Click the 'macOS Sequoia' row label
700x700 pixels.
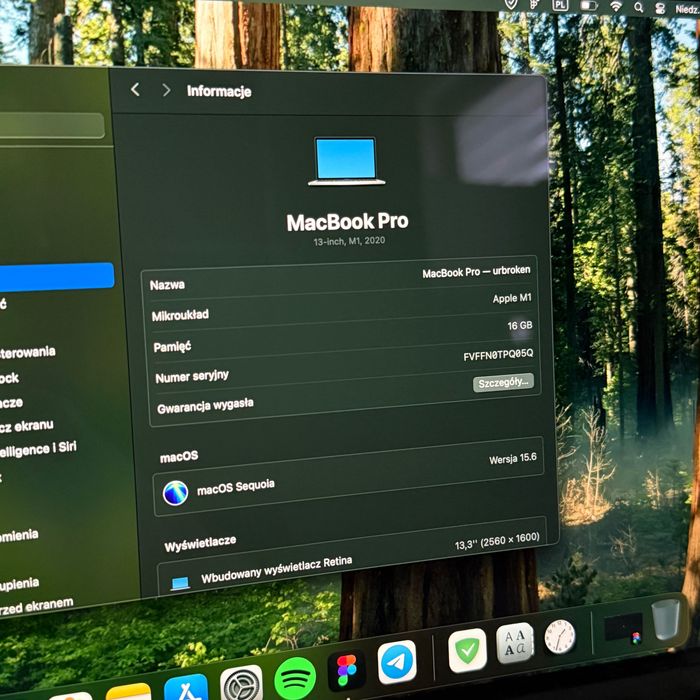coord(236,487)
